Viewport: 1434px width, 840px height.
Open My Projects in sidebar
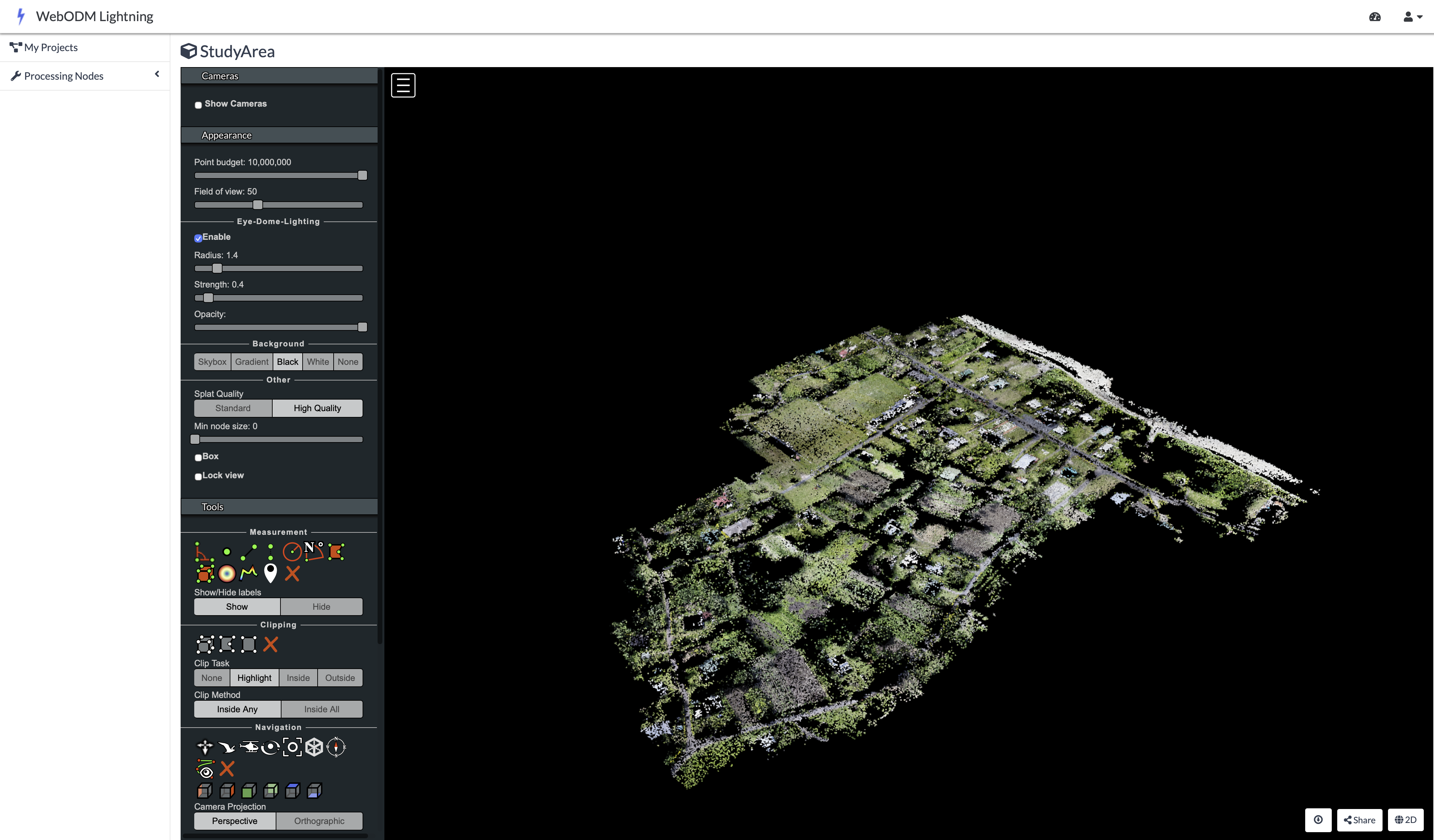[x=51, y=48]
